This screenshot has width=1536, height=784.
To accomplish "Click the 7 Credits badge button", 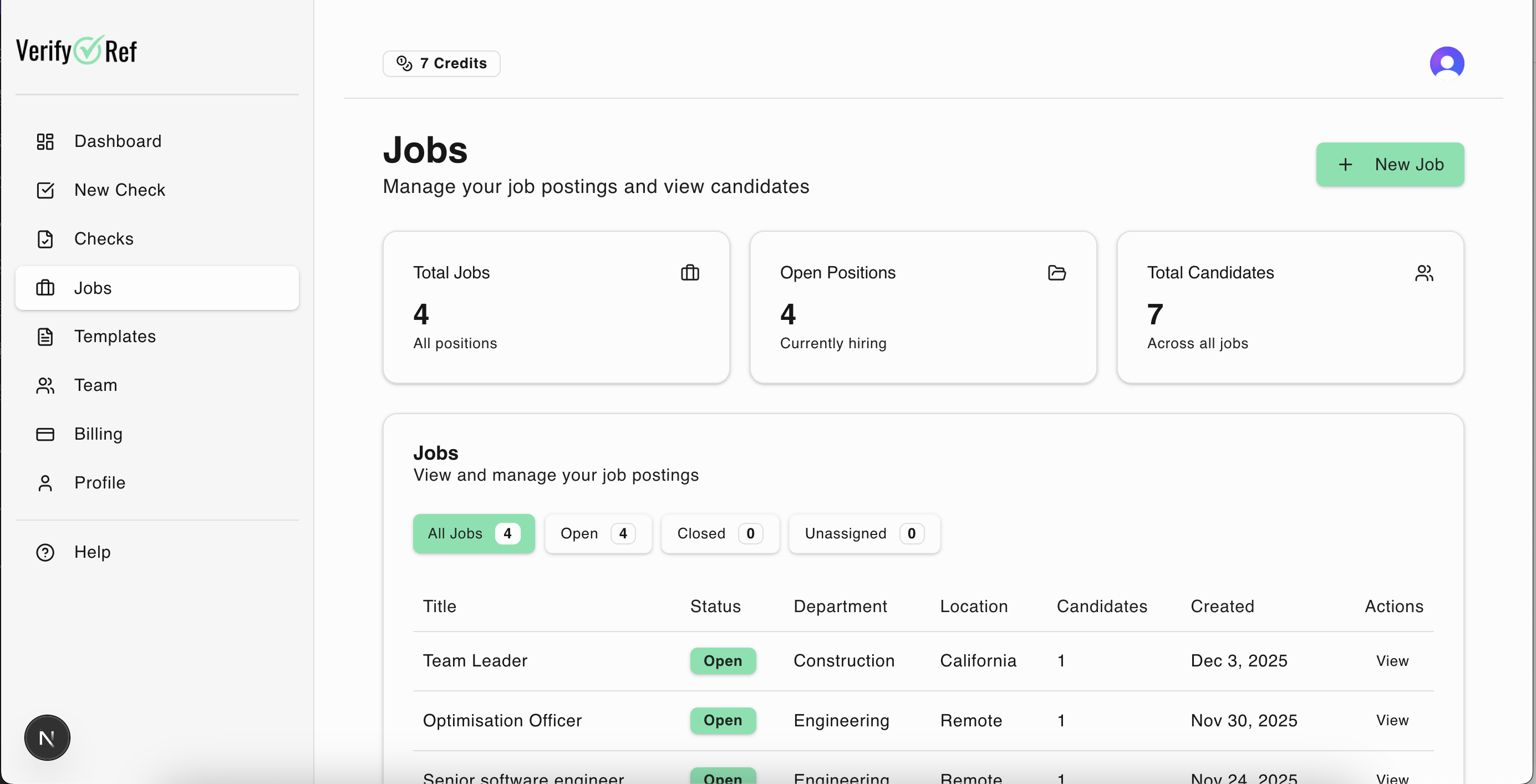I will tap(441, 63).
